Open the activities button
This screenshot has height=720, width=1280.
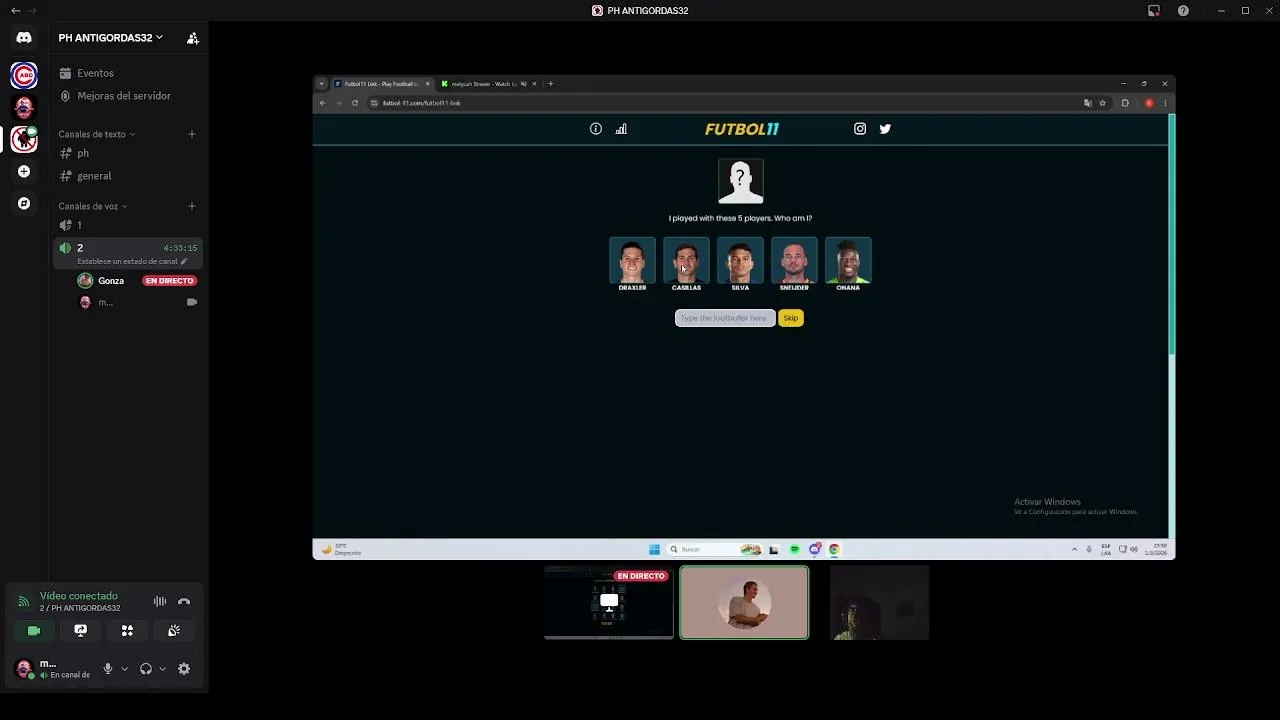tap(127, 631)
